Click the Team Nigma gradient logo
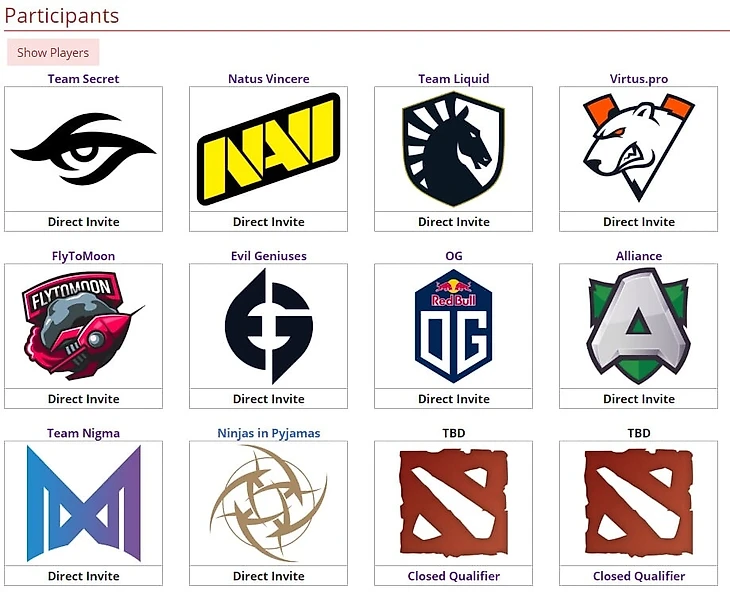 84,503
